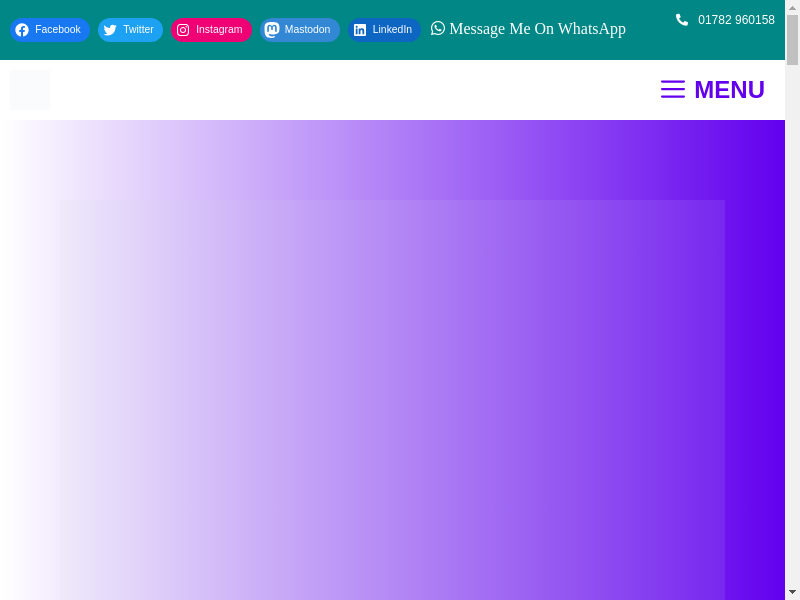The image size is (800, 600).
Task: Open the Message Me On WhatsApp link
Action: click(537, 28)
